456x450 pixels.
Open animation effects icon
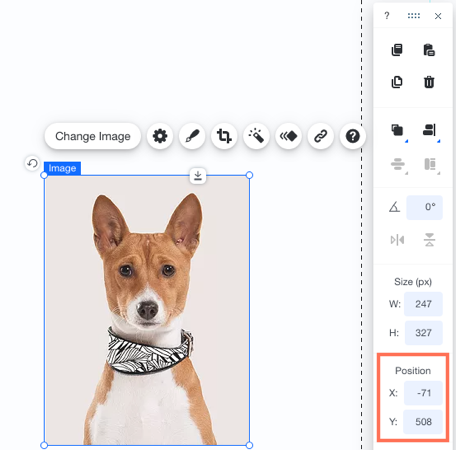(288, 136)
